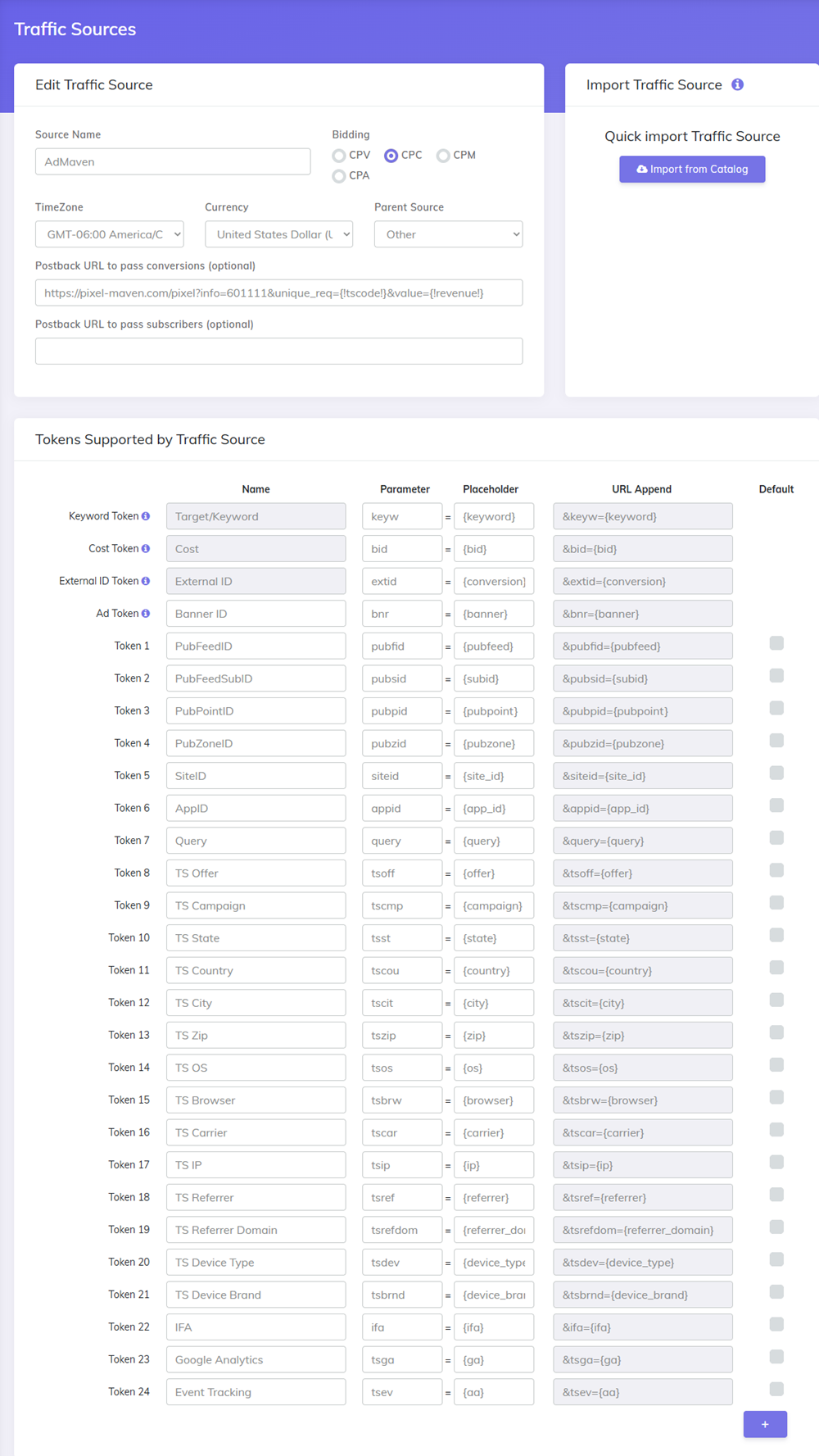This screenshot has width=819, height=1456.
Task: Check the Default box for Token 24
Action: (776, 1389)
